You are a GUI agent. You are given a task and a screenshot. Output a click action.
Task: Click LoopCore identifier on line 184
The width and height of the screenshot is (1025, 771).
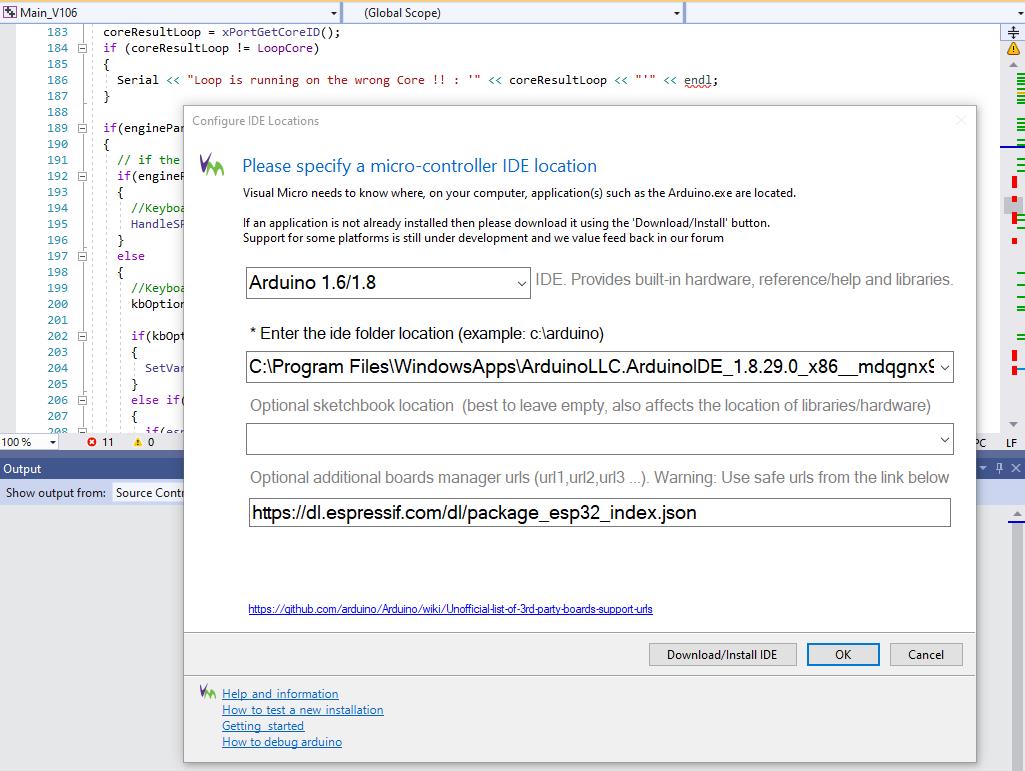[285, 48]
